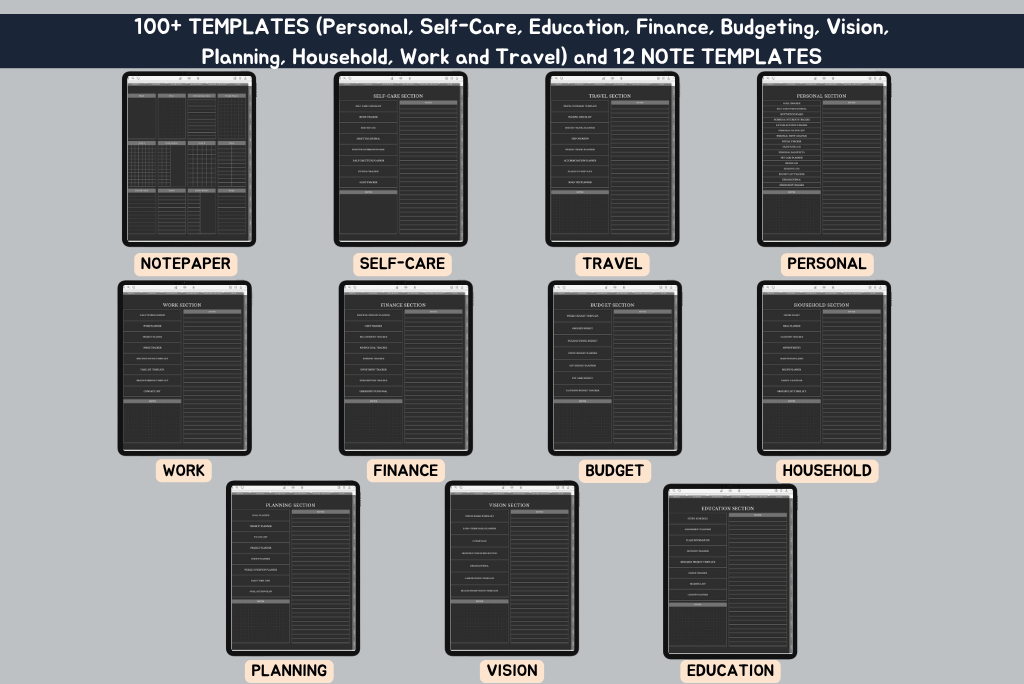Screen dimensions: 1024x684
Task: Choose the EDUCATION caption label
Action: coord(730,670)
